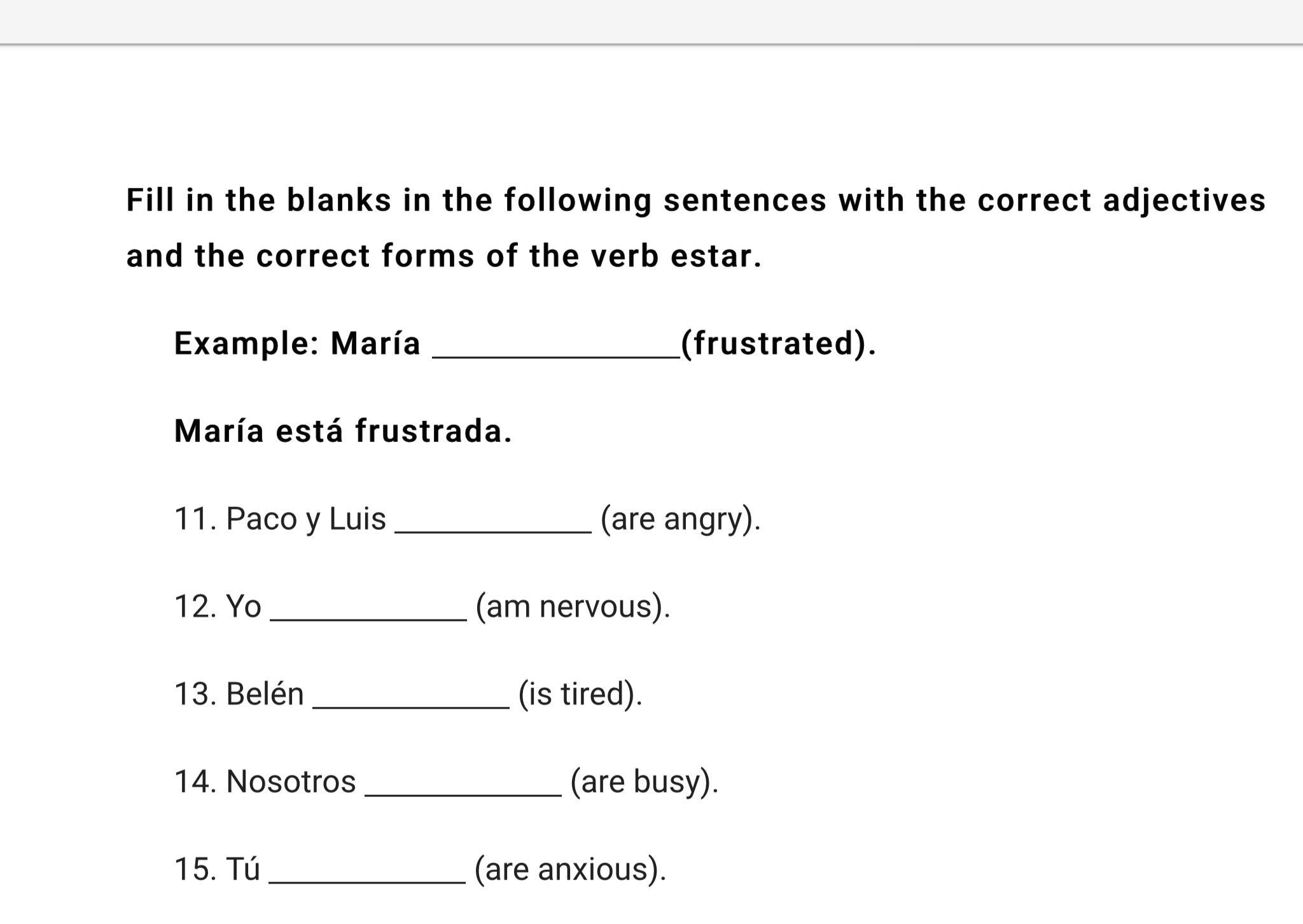Click the blank after Belén
1303x924 pixels.
tap(411, 700)
